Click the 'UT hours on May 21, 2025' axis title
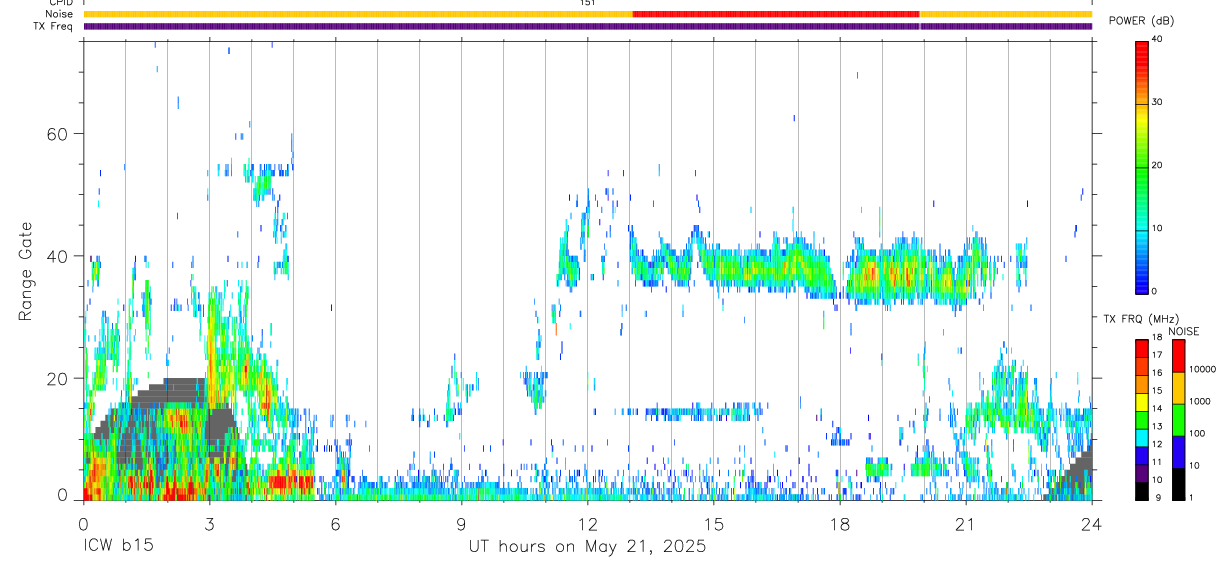 coord(587,547)
